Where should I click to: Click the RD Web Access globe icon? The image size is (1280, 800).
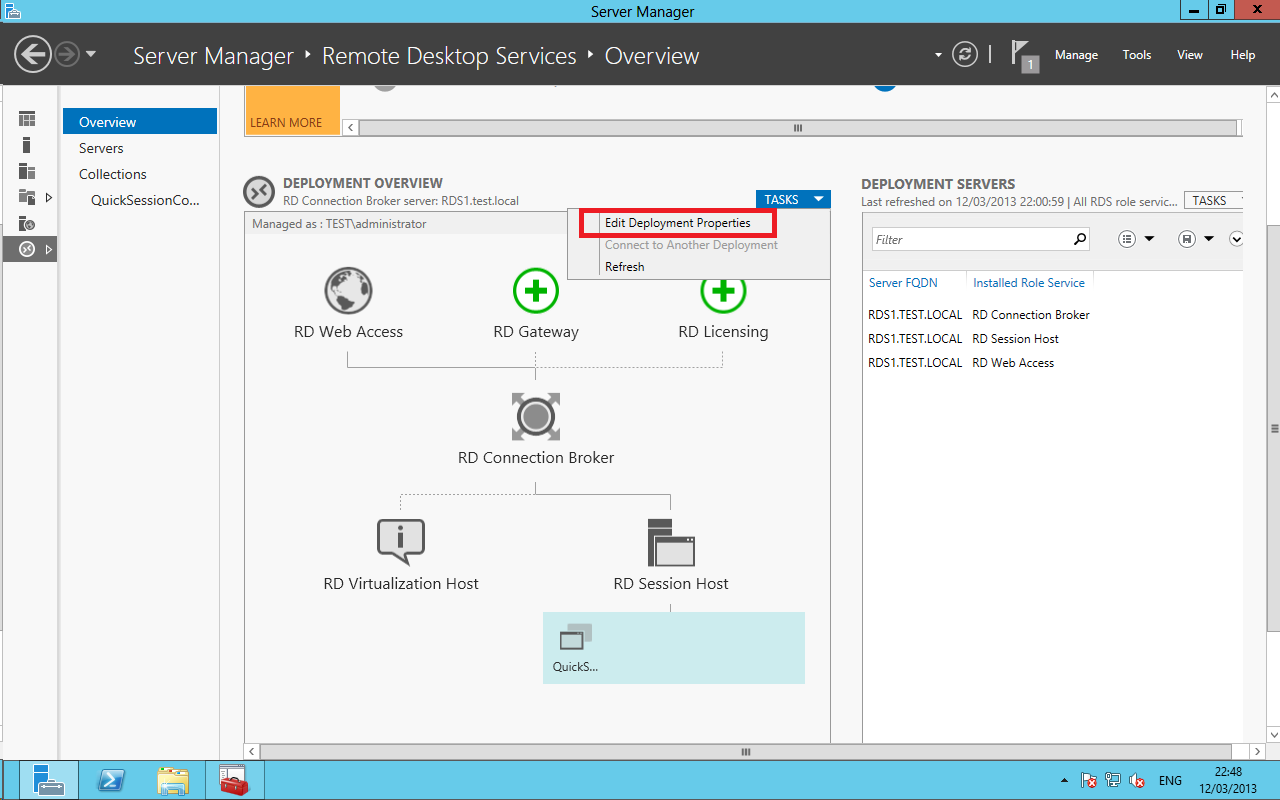click(x=349, y=291)
